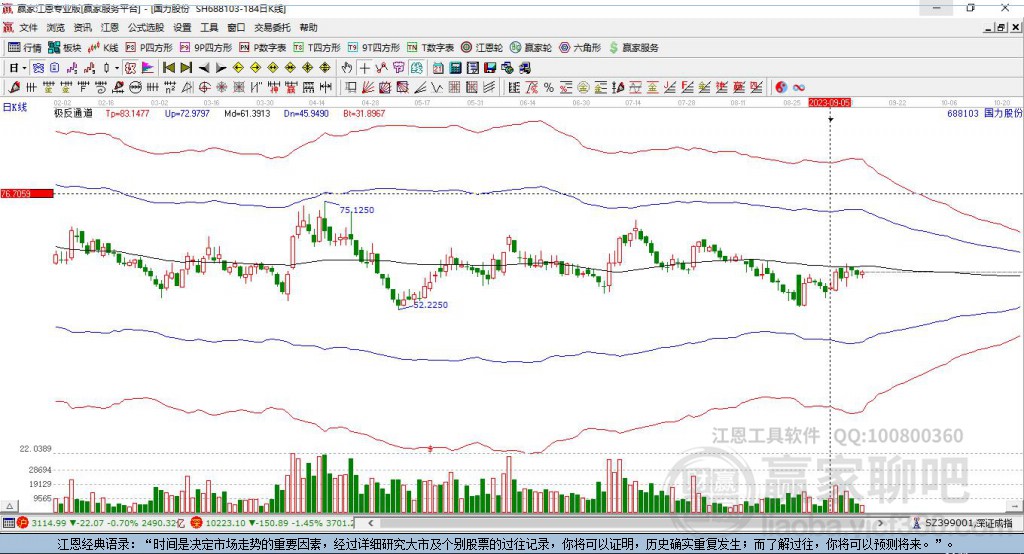Select the hand pan tool
The width and height of the screenshot is (1024, 554).
coord(347,68)
